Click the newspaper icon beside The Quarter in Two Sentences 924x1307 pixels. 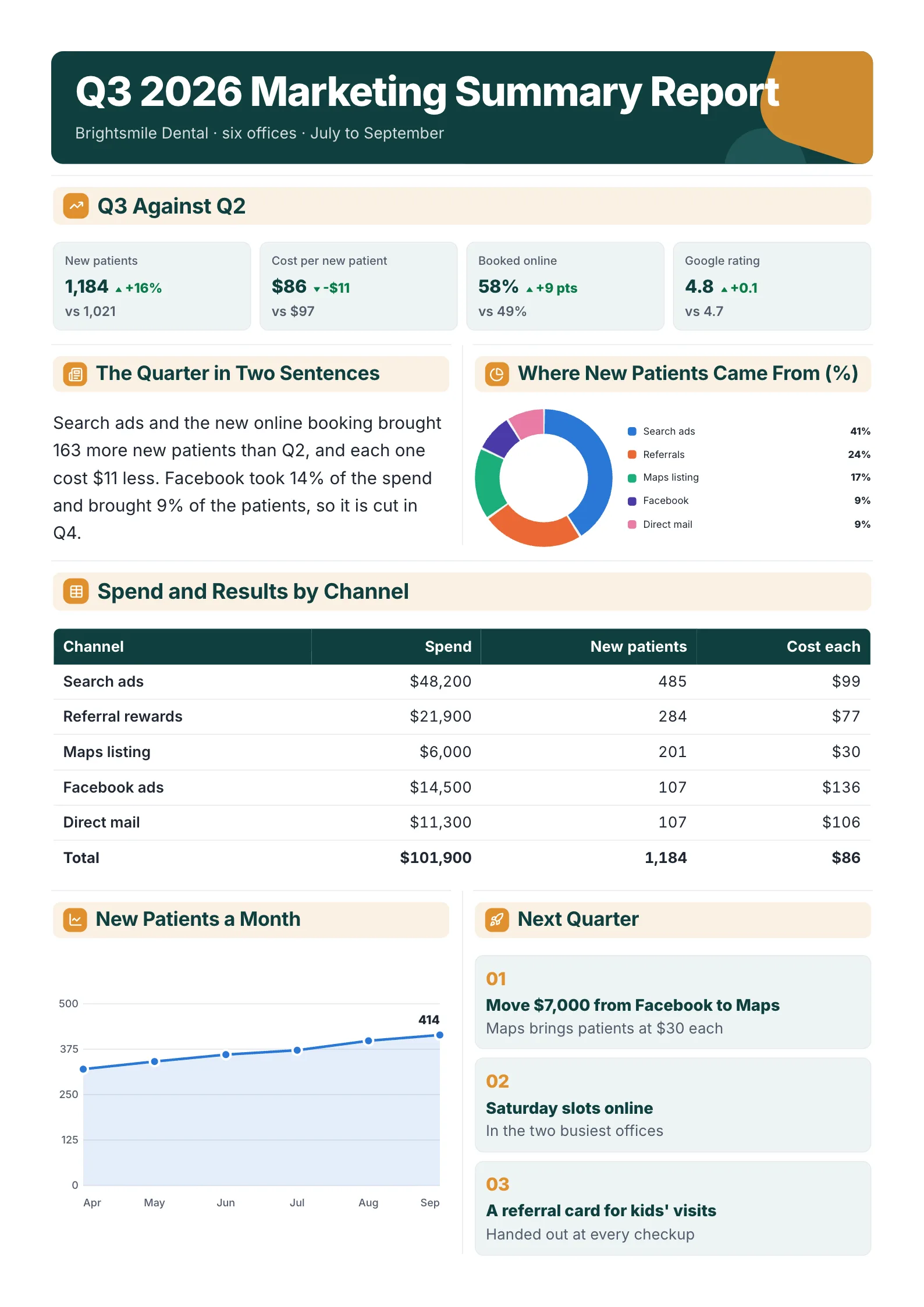(75, 374)
